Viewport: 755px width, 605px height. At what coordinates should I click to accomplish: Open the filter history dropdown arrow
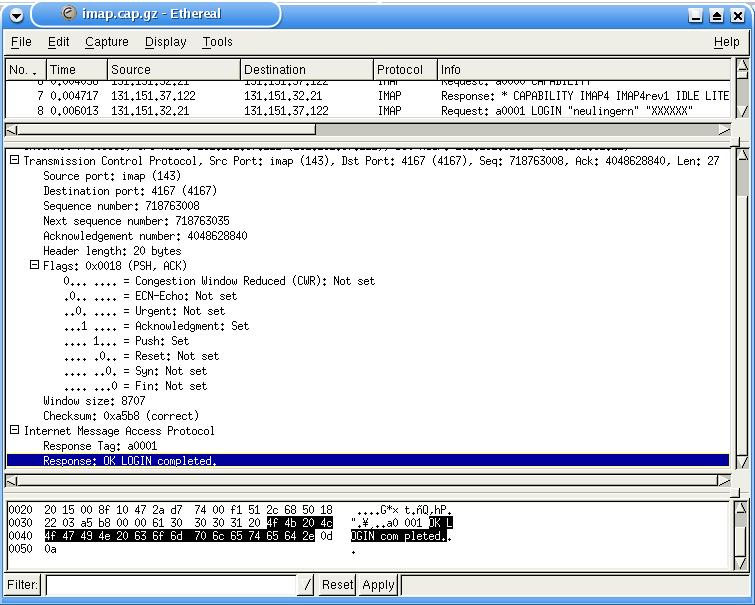click(x=307, y=585)
